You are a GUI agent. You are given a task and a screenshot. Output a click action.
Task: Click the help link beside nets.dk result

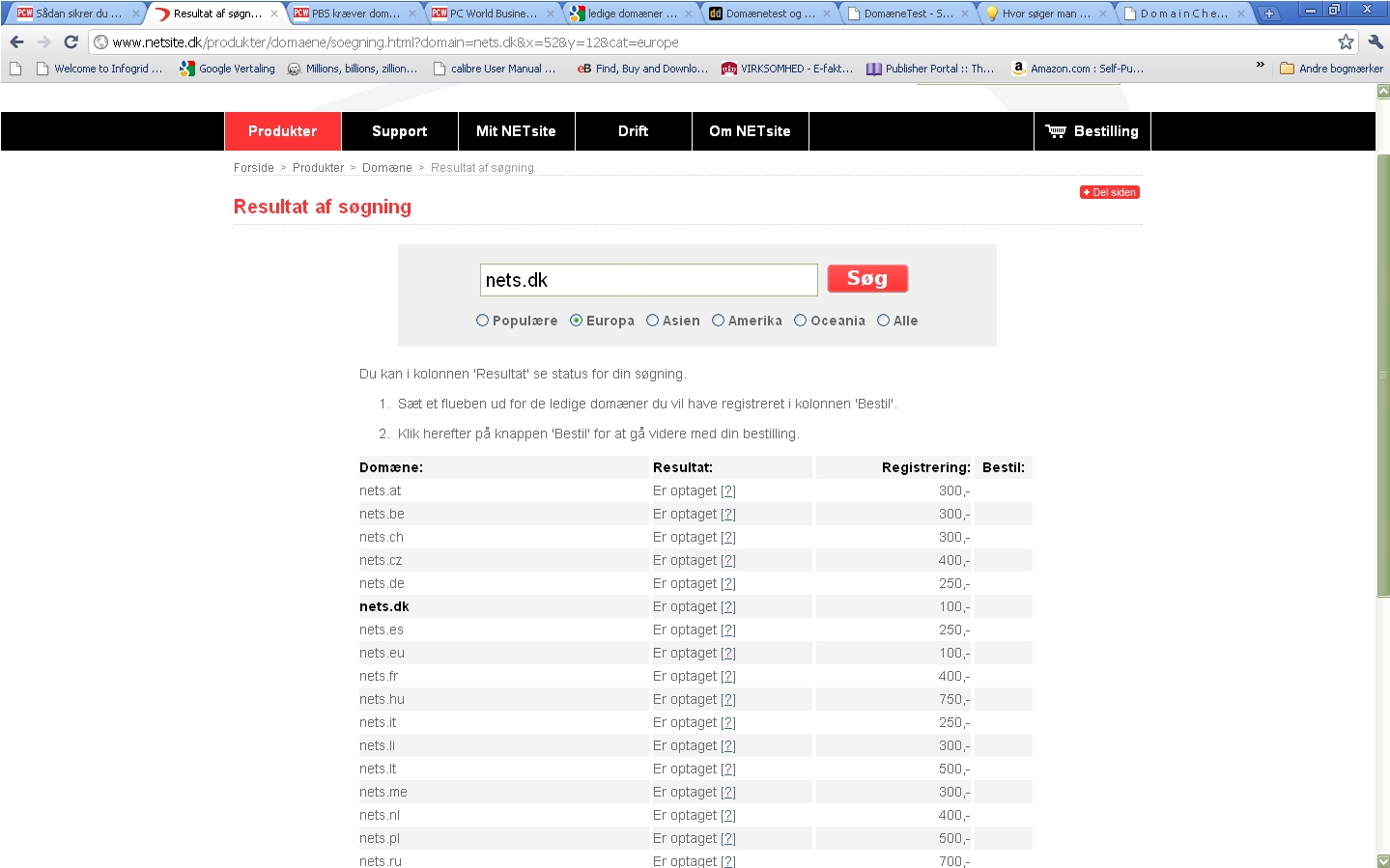(x=728, y=606)
